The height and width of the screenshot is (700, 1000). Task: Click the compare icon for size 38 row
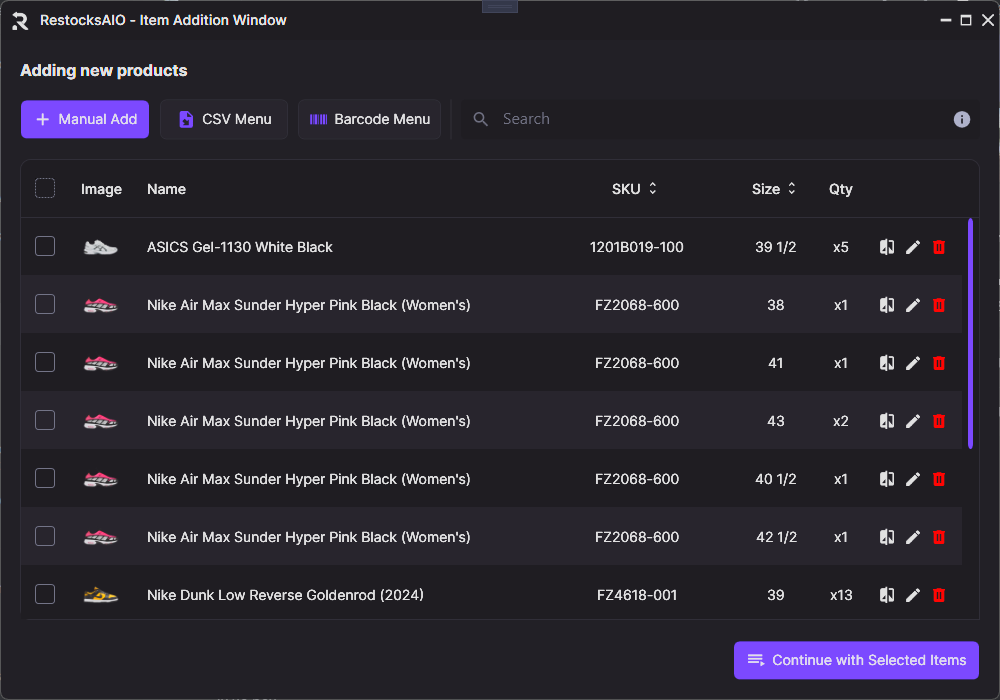coord(886,305)
